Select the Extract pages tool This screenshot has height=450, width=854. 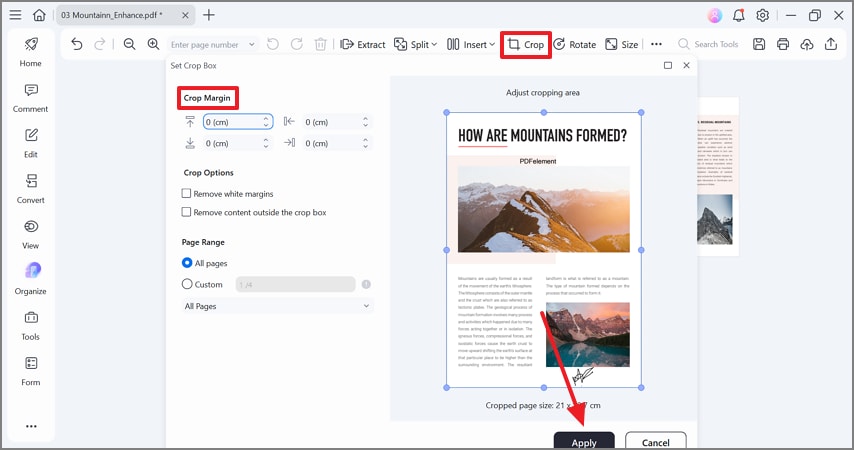tap(363, 45)
